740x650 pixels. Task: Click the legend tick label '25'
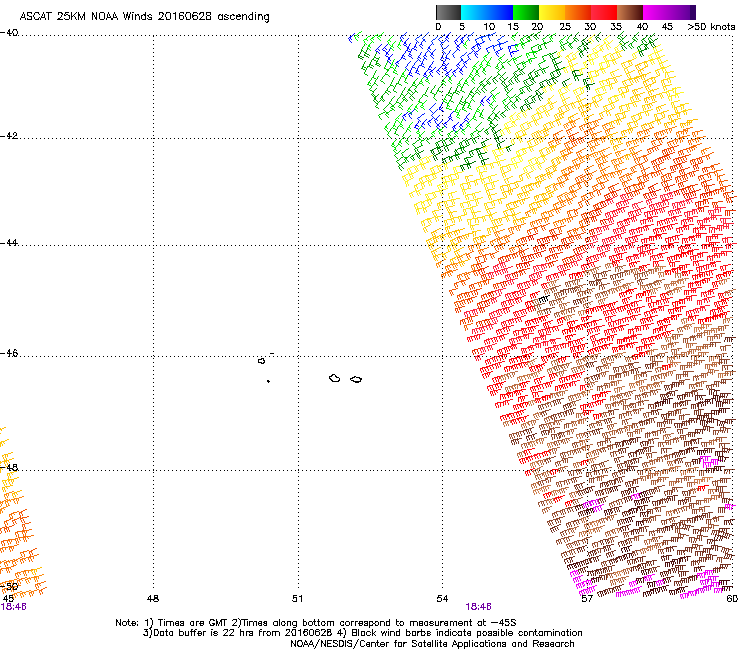tap(565, 27)
